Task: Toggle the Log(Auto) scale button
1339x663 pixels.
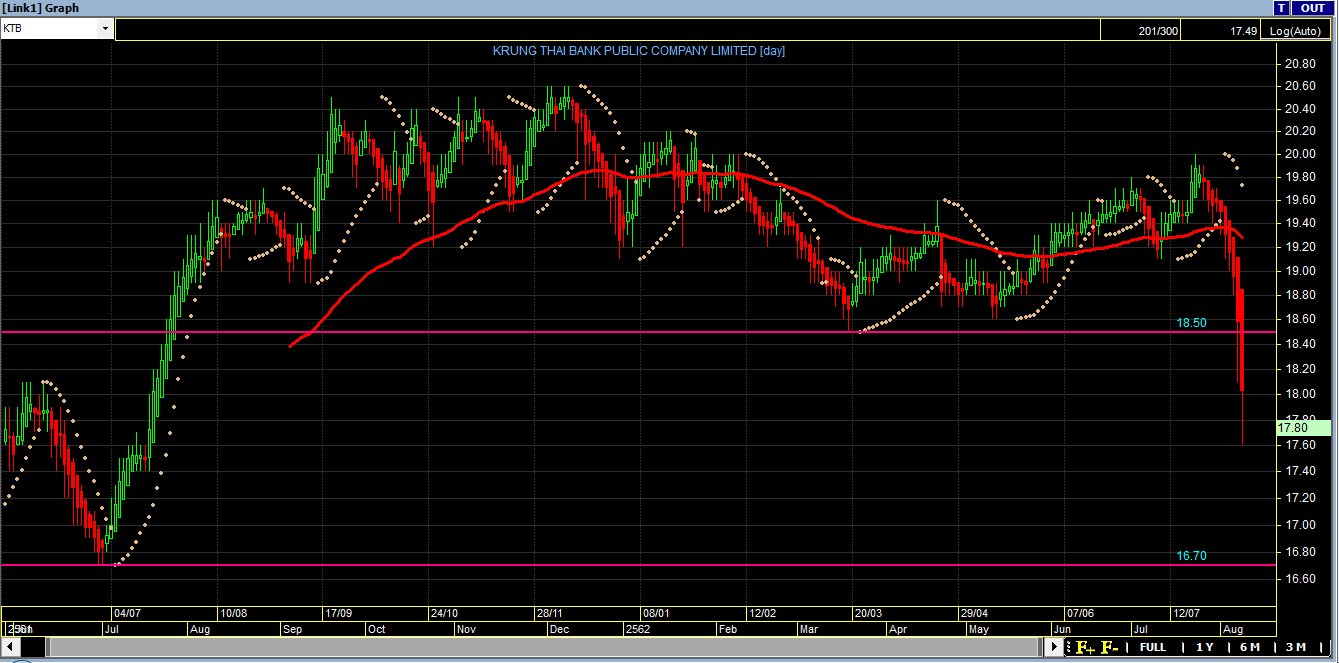Action: [1294, 31]
